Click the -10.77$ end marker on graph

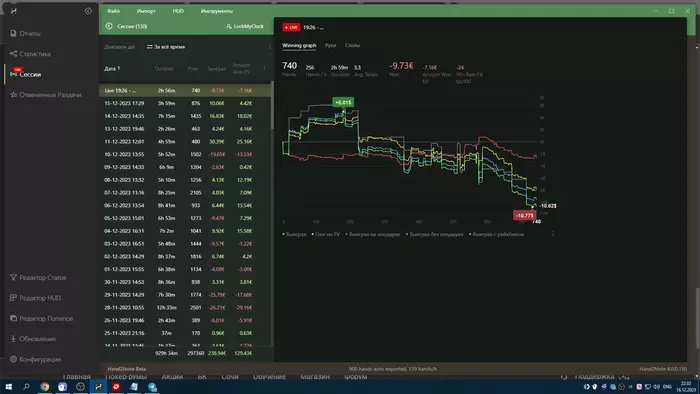(524, 216)
